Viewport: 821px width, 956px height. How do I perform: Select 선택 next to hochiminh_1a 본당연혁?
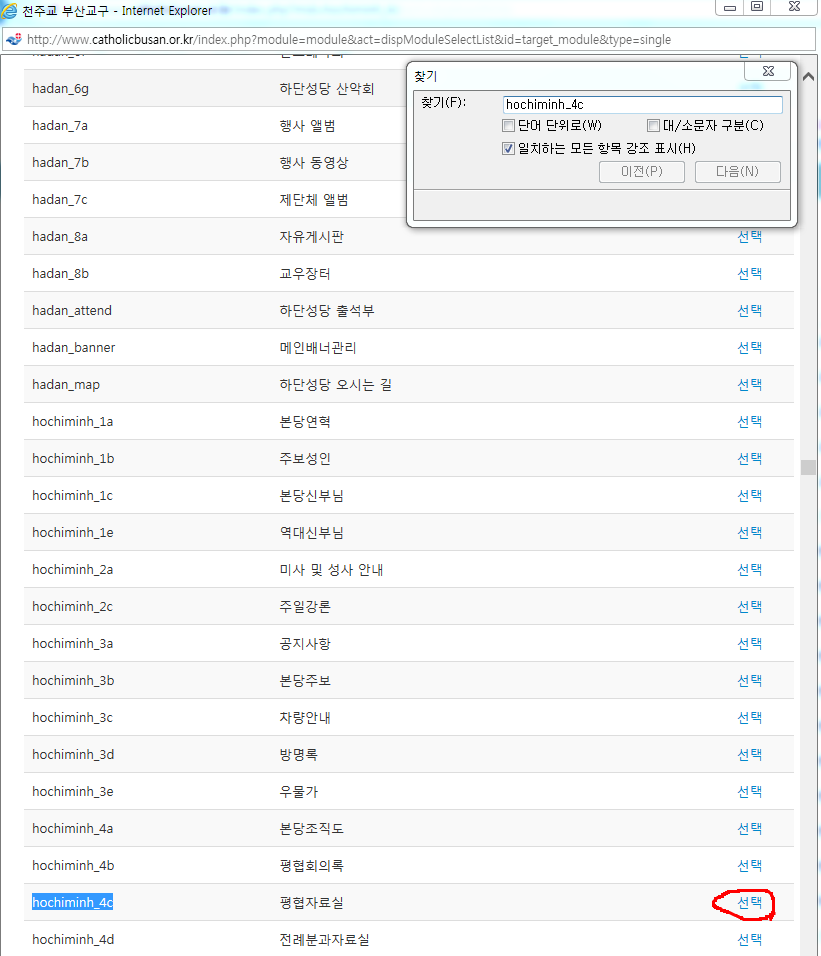coord(749,421)
